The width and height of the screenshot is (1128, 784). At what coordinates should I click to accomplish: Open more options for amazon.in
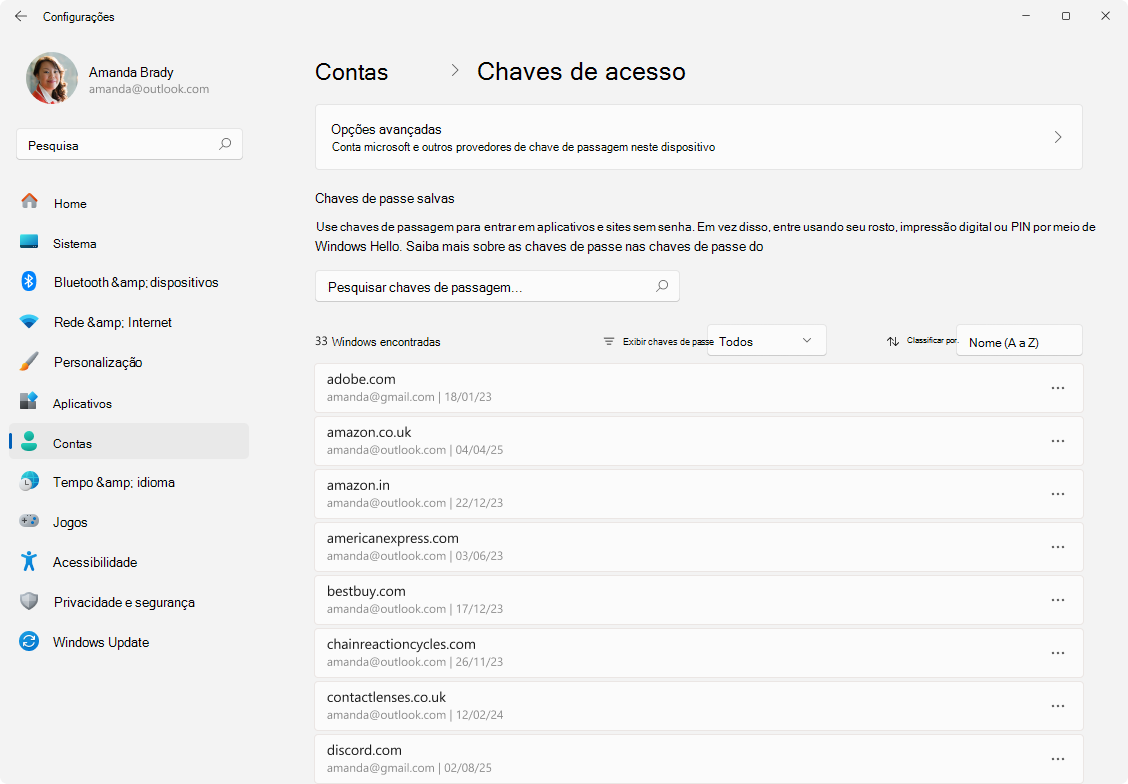click(x=1058, y=494)
